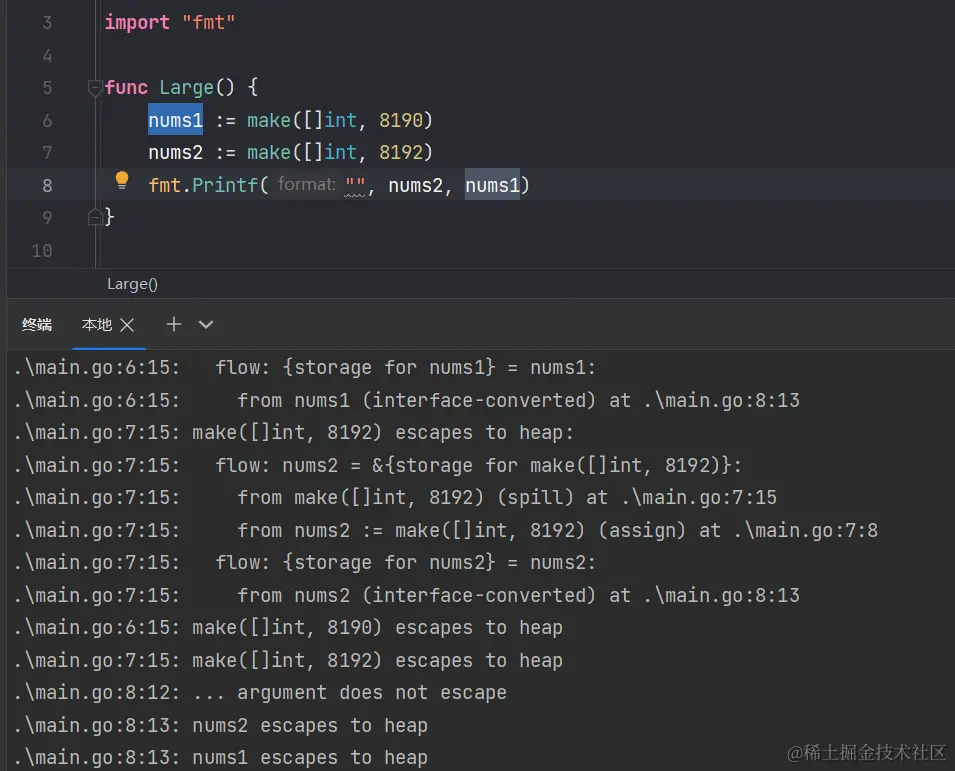Click line number 8 in the gutter
The image size is (955, 771).
point(48,186)
